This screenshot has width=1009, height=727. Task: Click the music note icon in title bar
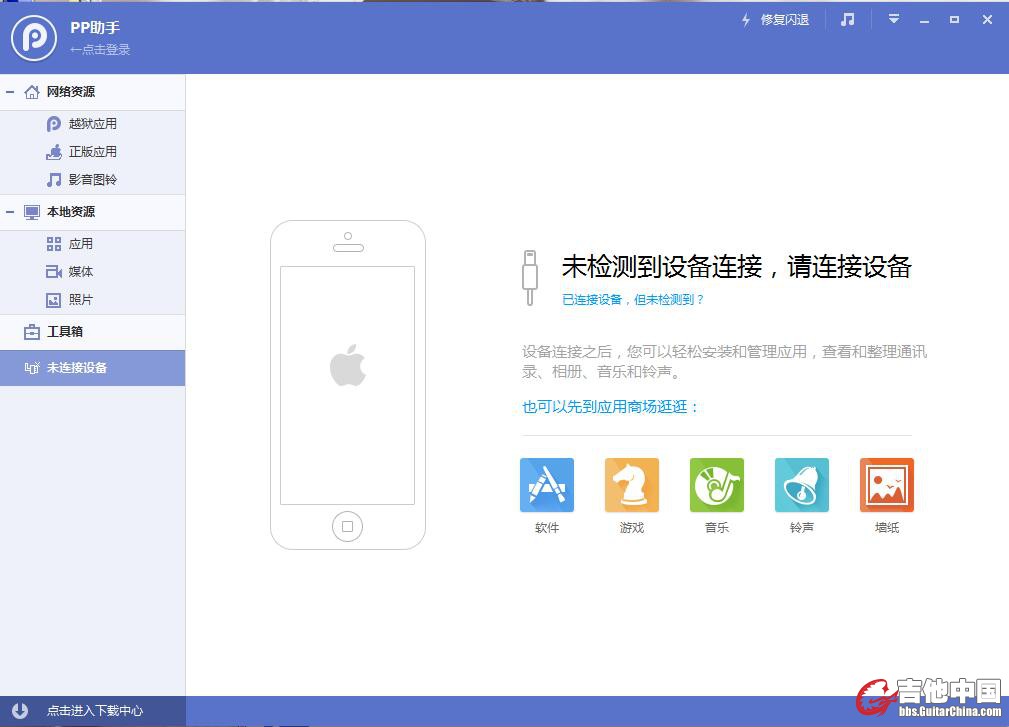[x=848, y=20]
